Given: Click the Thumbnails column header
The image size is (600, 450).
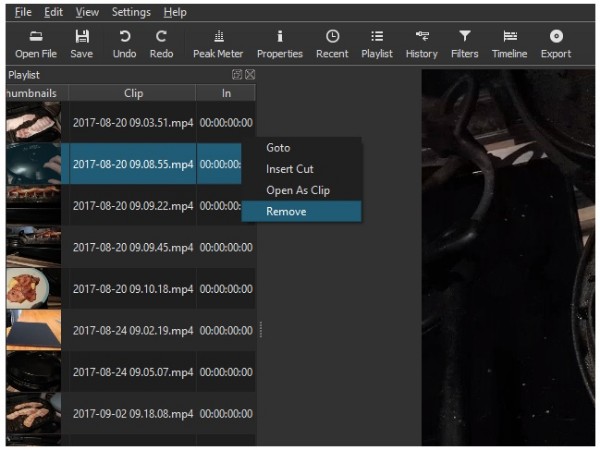Looking at the screenshot, I should point(37,93).
